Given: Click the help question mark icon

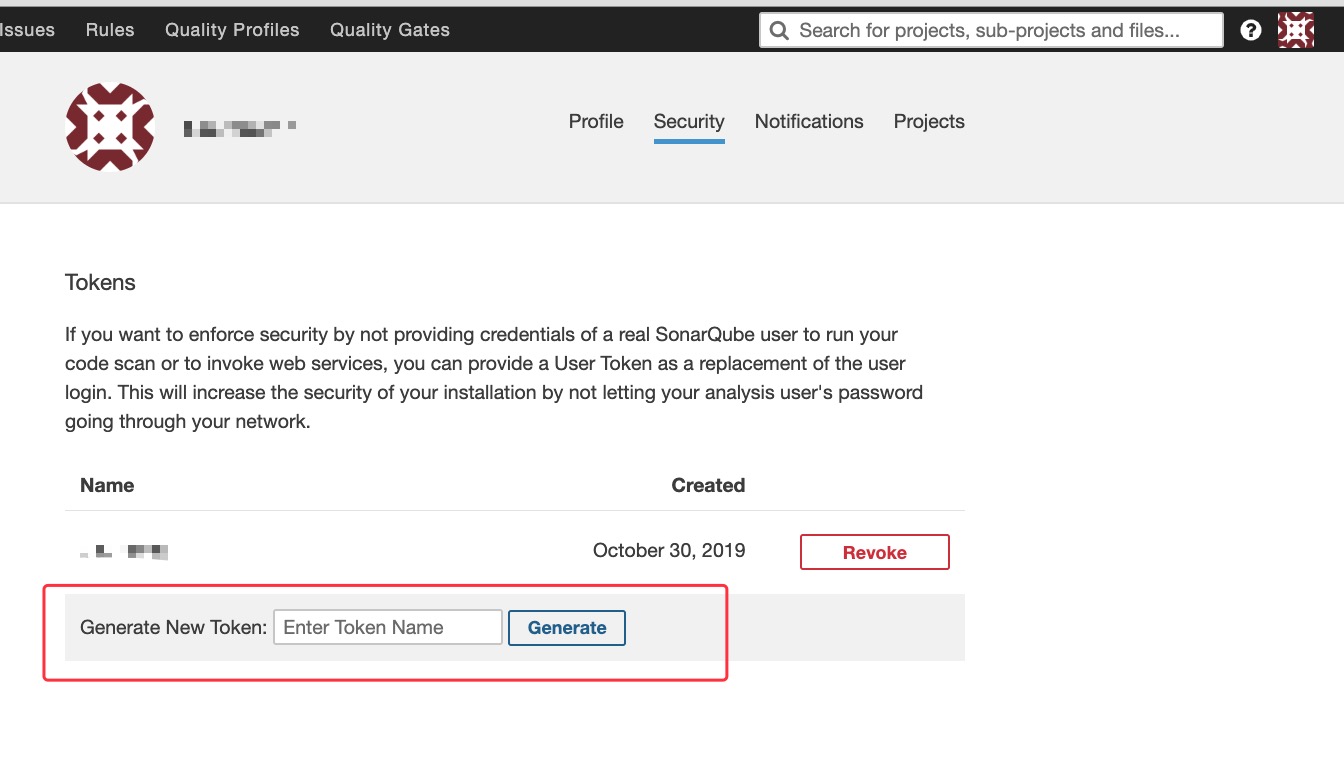Looking at the screenshot, I should (x=1250, y=30).
